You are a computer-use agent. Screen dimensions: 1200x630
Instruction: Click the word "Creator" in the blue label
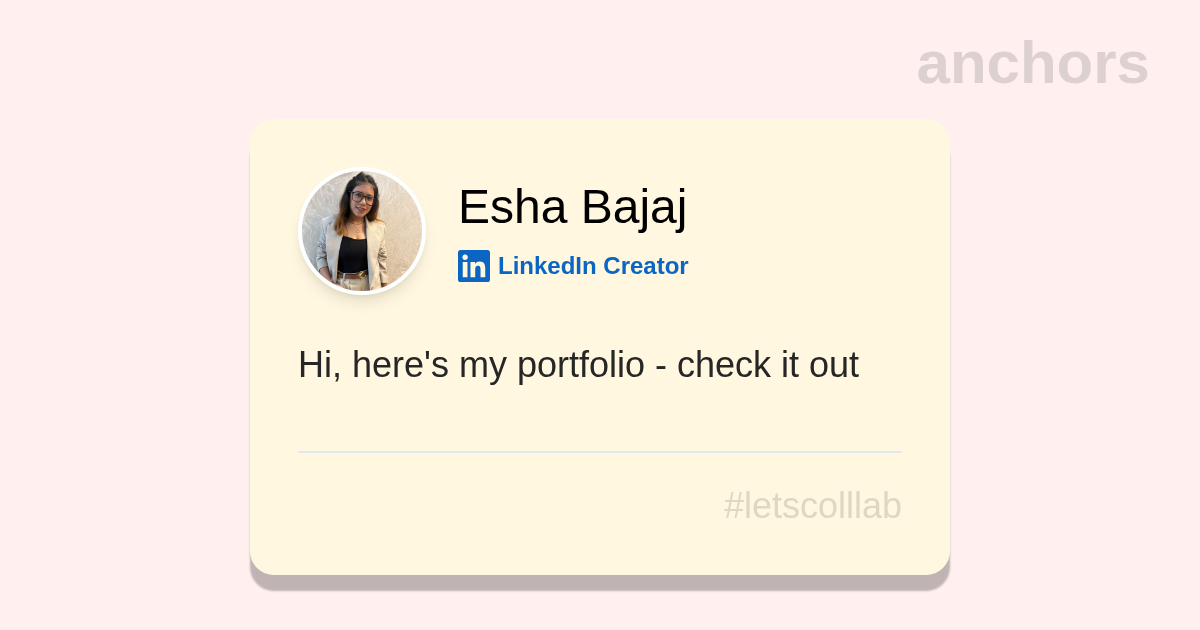(x=646, y=266)
